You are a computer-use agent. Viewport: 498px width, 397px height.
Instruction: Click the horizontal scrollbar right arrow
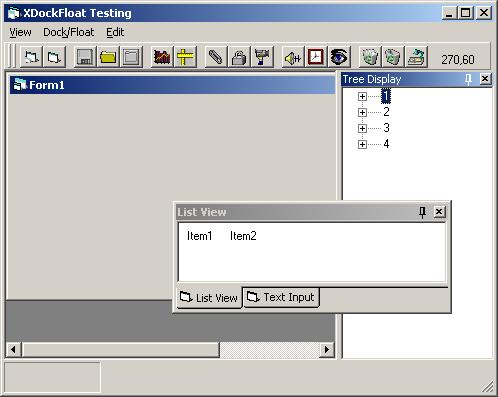(x=327, y=350)
